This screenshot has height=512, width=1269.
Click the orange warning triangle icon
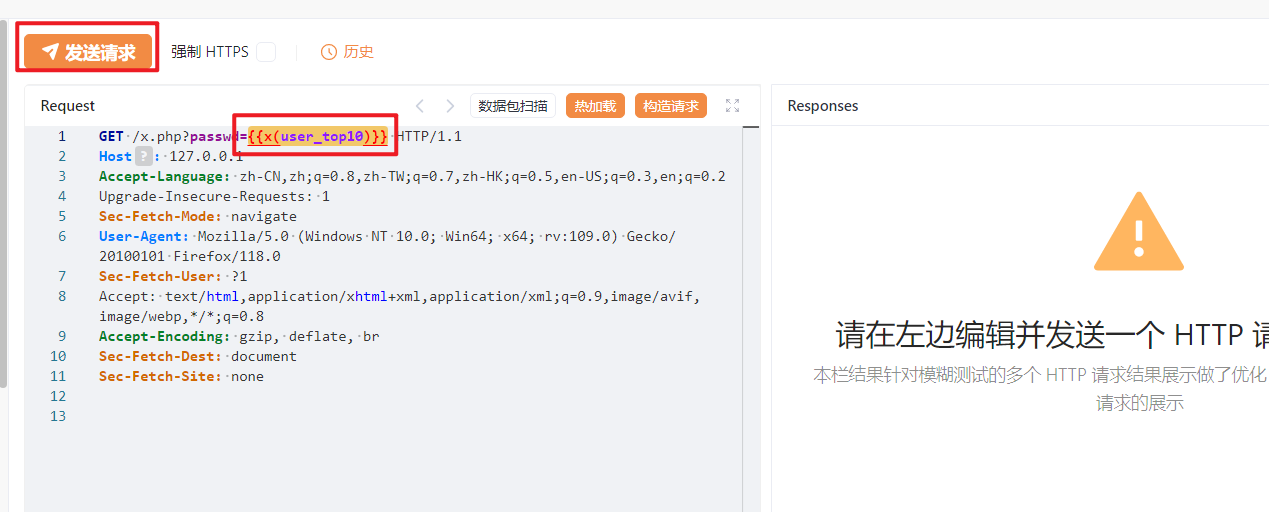click(x=1138, y=232)
